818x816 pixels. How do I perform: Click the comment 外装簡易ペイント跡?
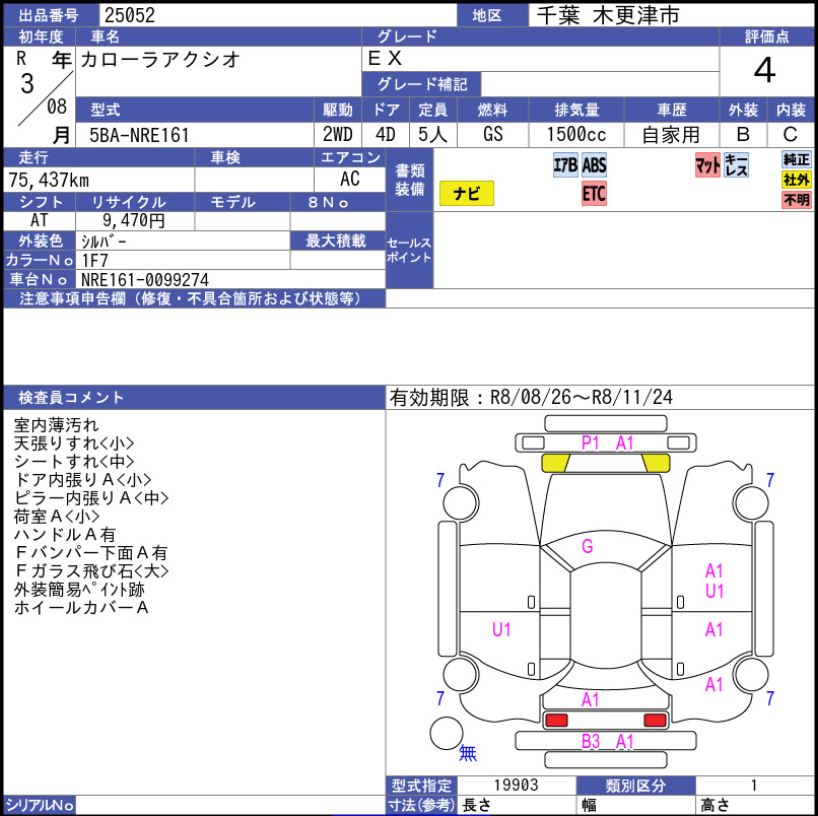point(79,590)
